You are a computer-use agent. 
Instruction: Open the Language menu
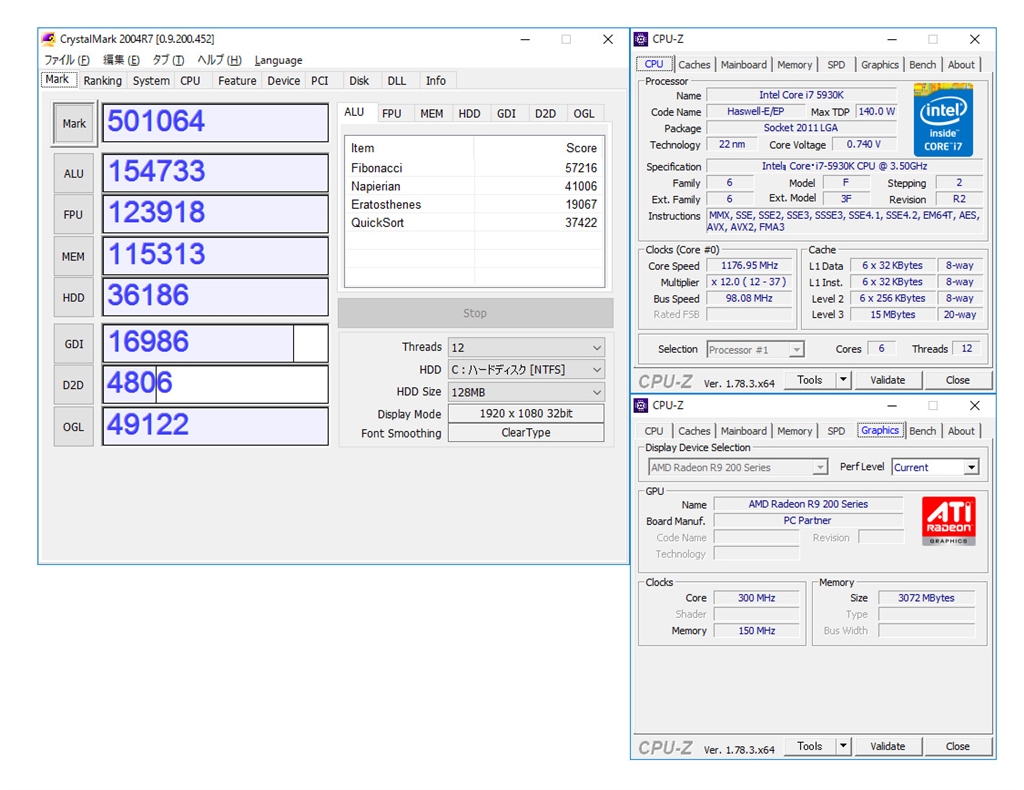pos(278,60)
